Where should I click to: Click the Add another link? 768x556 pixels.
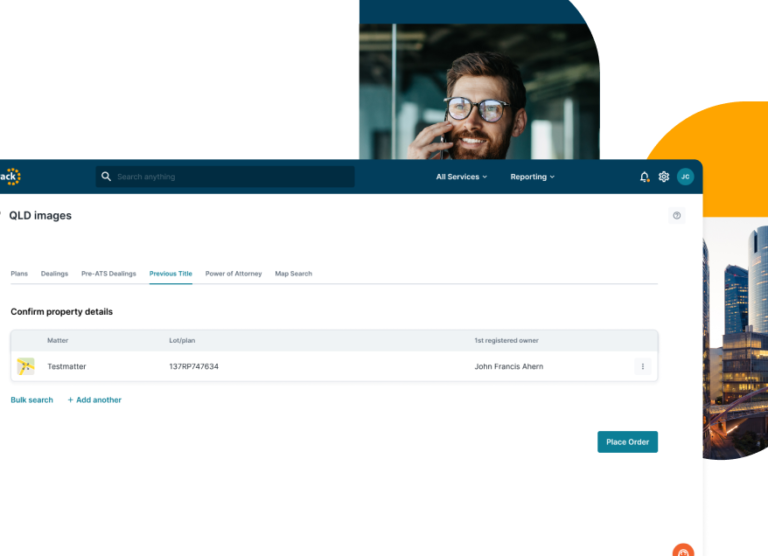pyautogui.click(x=95, y=400)
